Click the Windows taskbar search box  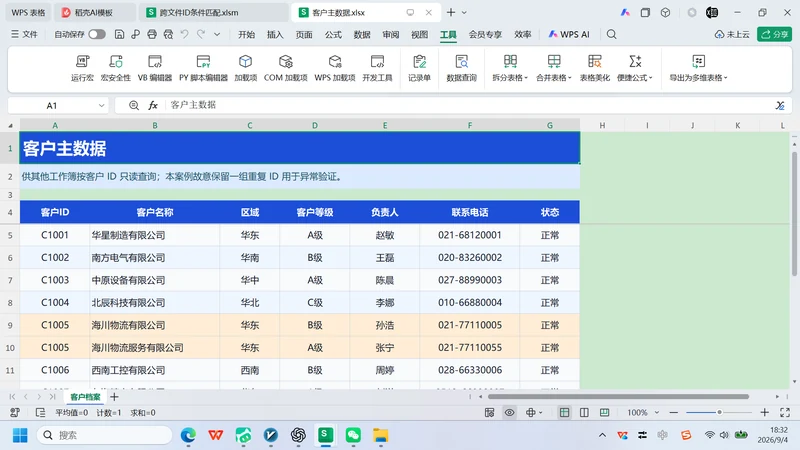click(x=105, y=435)
